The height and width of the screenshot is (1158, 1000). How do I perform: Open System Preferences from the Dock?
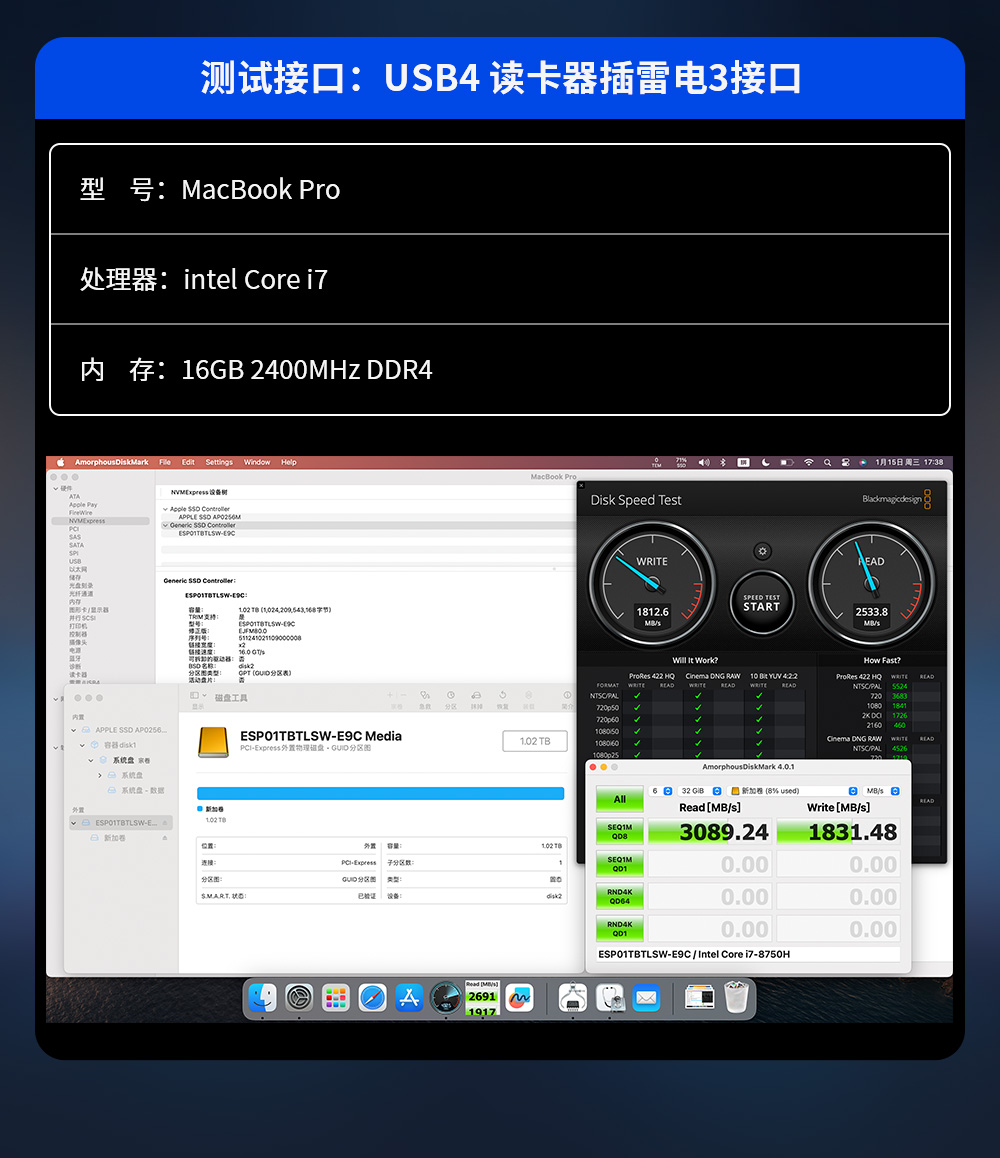point(299,998)
